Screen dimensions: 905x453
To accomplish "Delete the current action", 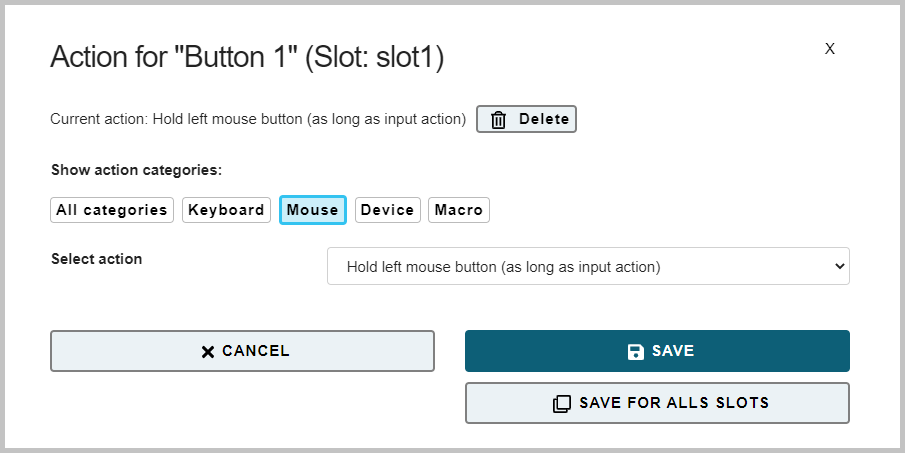I will point(526,119).
